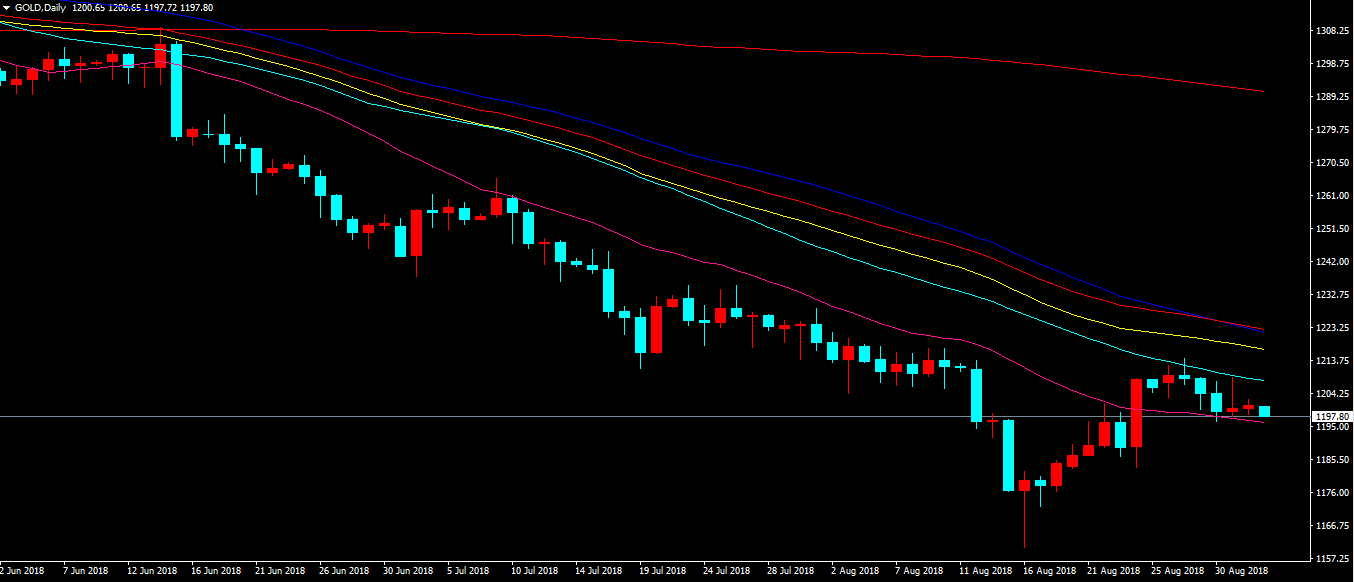Click the 1298.75 price axis label
The image size is (1354, 582).
[x=1333, y=64]
